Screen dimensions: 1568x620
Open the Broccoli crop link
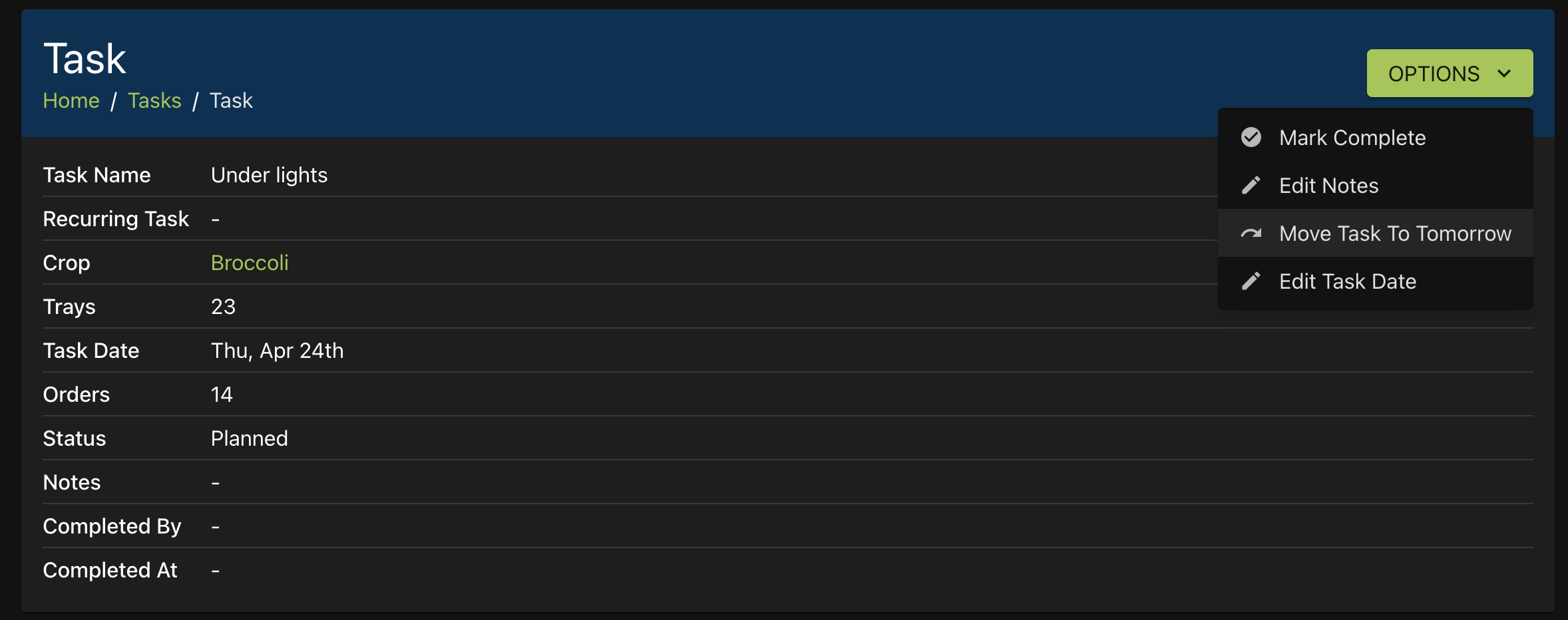pyautogui.click(x=250, y=263)
